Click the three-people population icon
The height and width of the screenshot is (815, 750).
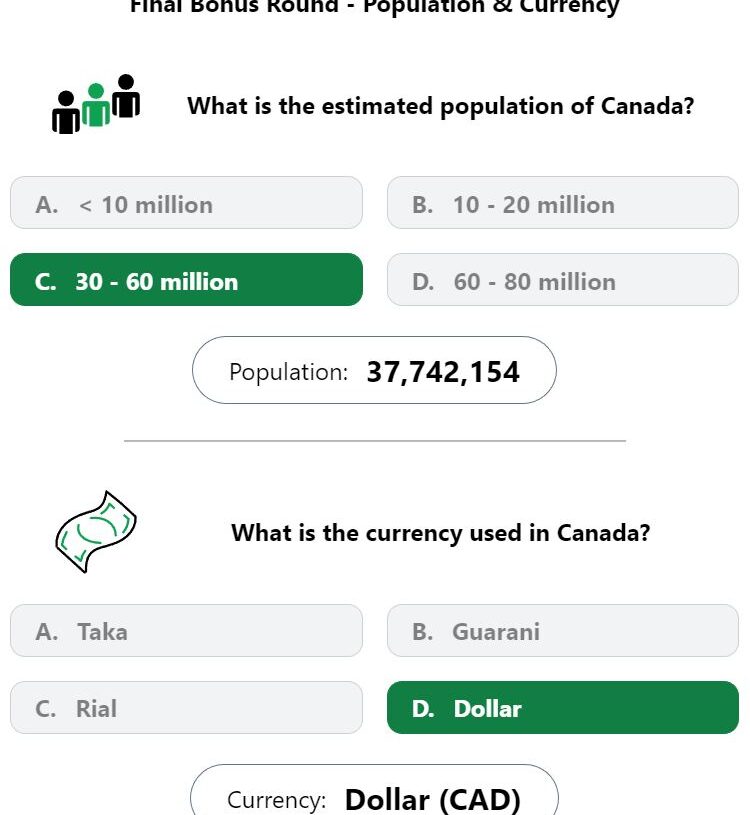pos(96,104)
